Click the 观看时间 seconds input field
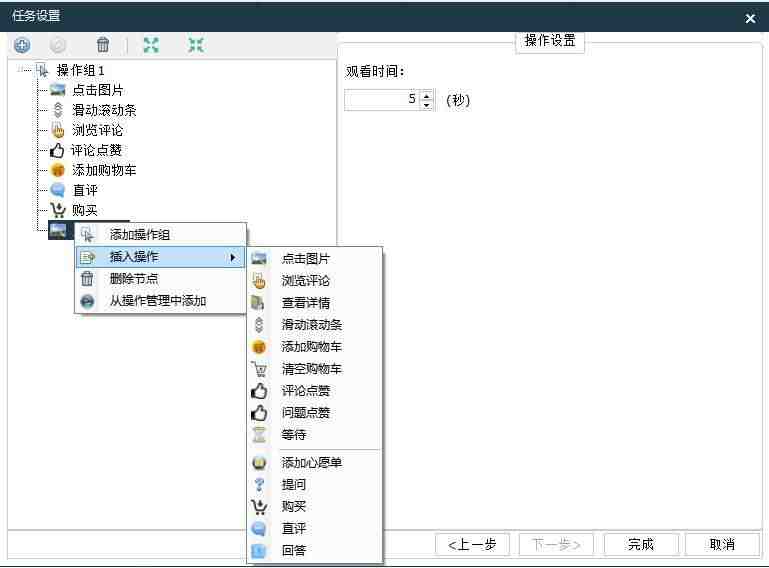This screenshot has width=769, height=568. 383,100
